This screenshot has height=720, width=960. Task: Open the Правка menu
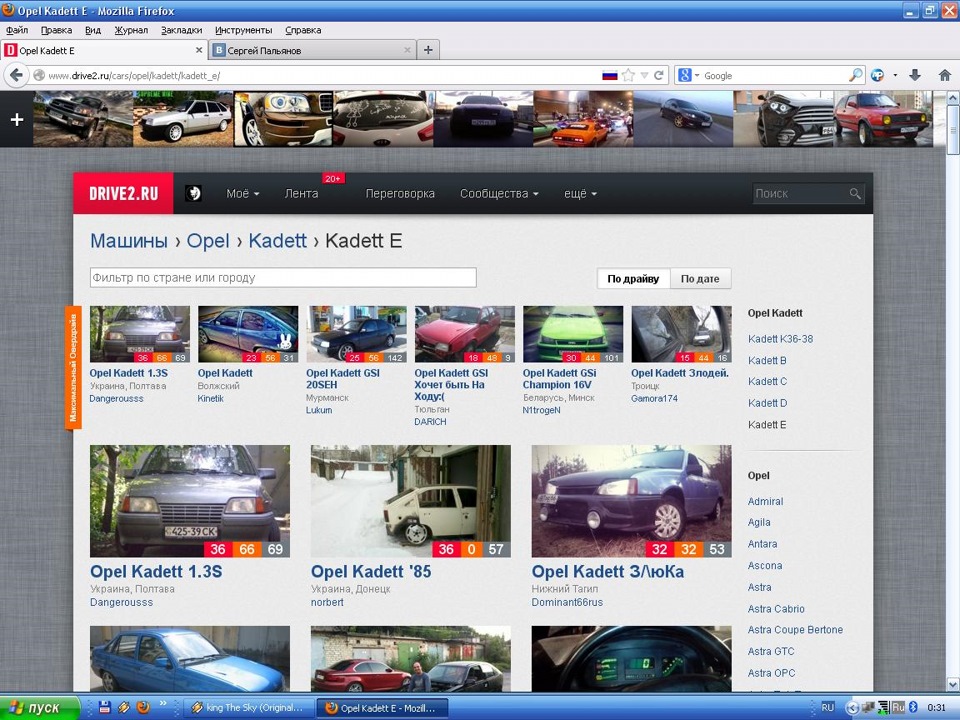(x=56, y=30)
